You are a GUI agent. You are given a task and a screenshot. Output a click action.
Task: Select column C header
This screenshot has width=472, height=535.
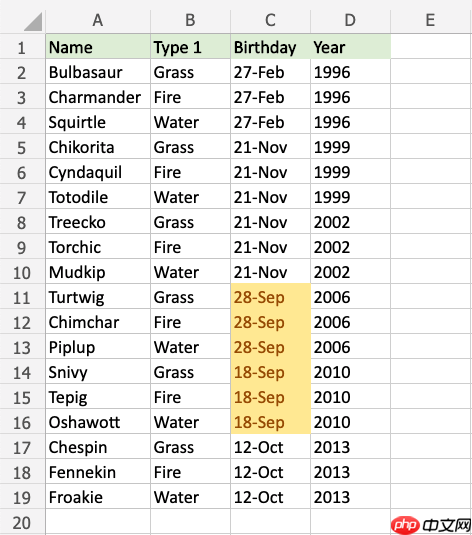(x=271, y=20)
